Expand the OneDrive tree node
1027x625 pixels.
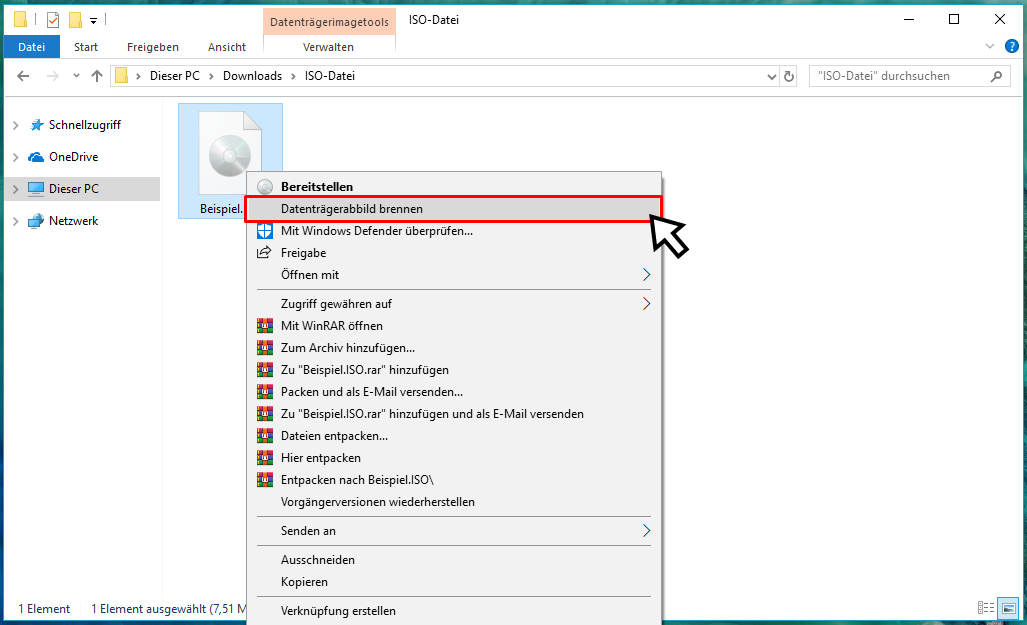coord(16,157)
